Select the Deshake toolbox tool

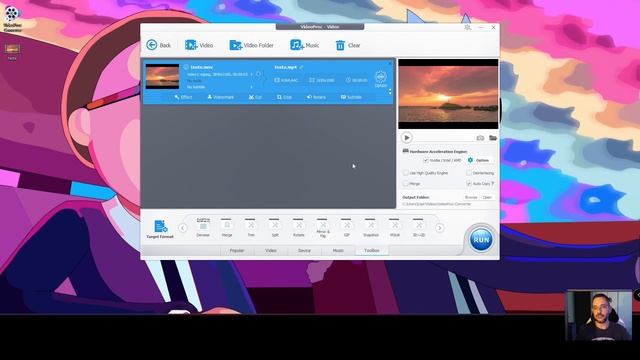point(203,228)
